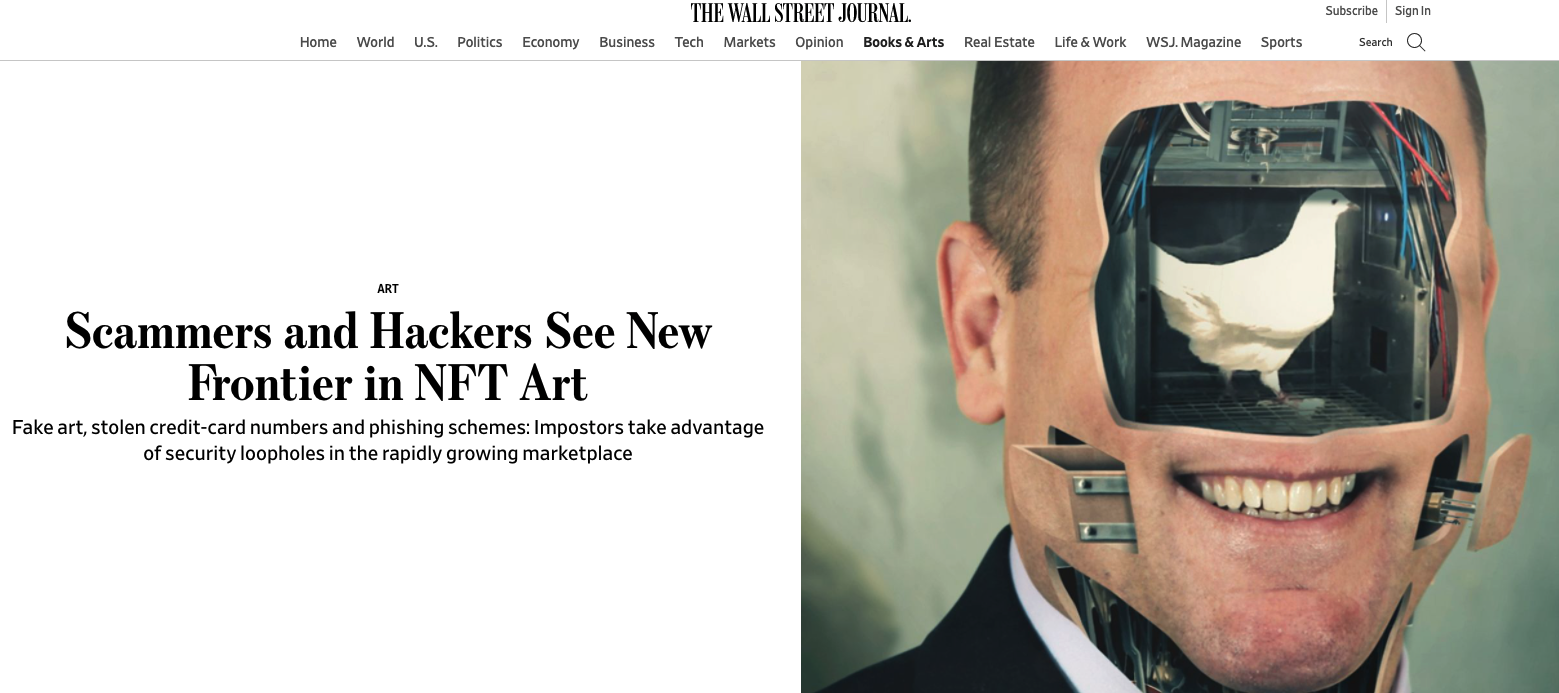
Task: Go to Life & Work section
Action: click(x=1090, y=42)
